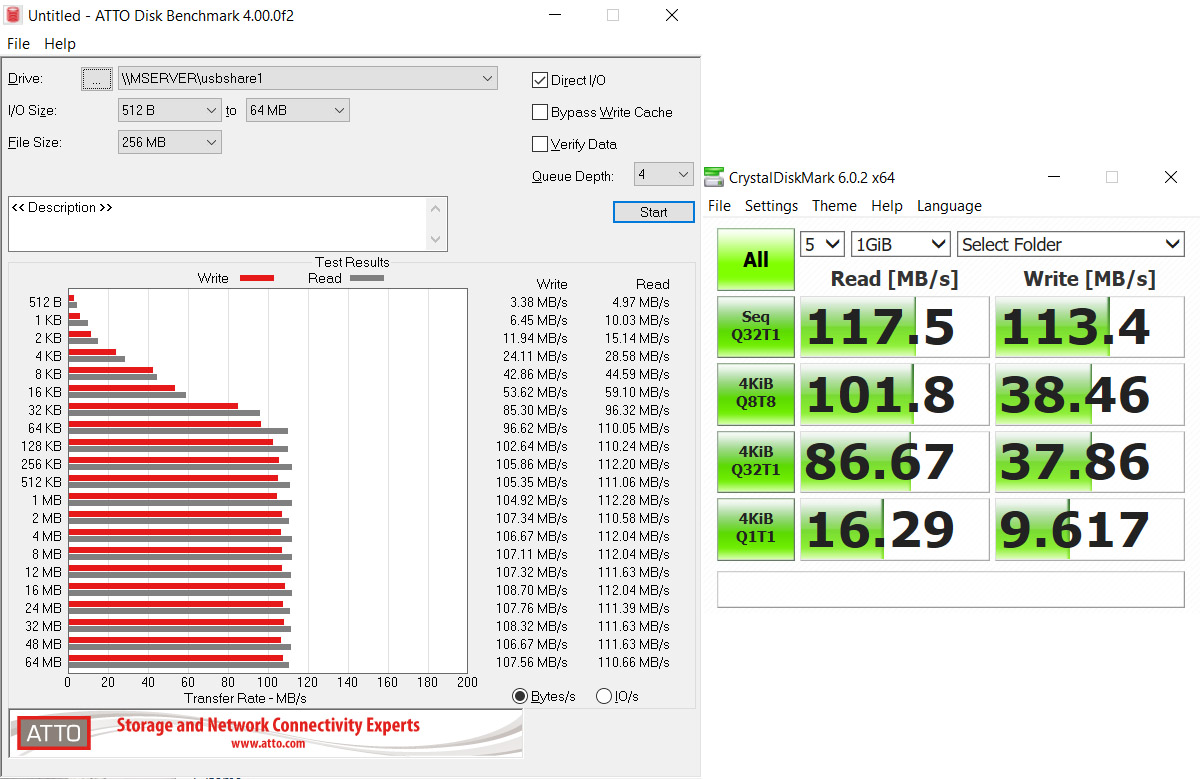Run the 4KiB Q8T8 test
The height and width of the screenshot is (779, 1200).
tap(756, 394)
